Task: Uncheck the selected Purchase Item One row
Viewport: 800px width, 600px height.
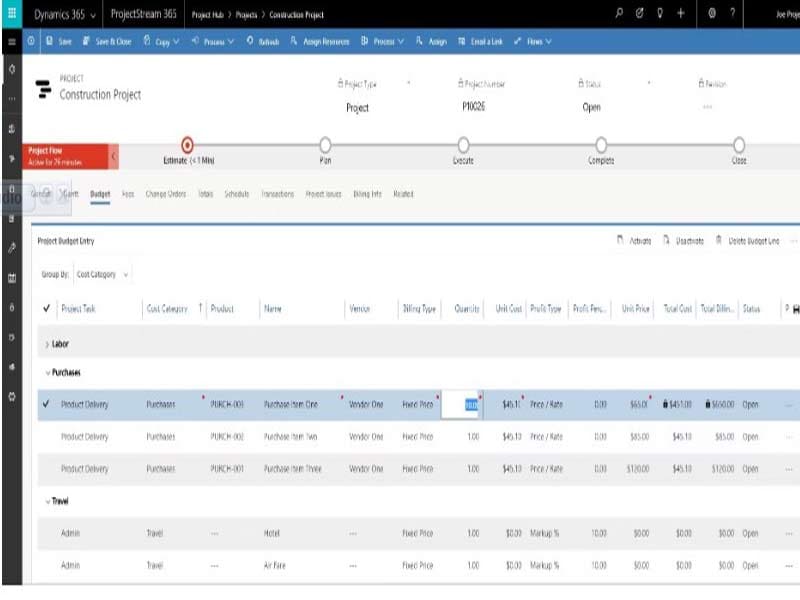Action: pos(46,405)
